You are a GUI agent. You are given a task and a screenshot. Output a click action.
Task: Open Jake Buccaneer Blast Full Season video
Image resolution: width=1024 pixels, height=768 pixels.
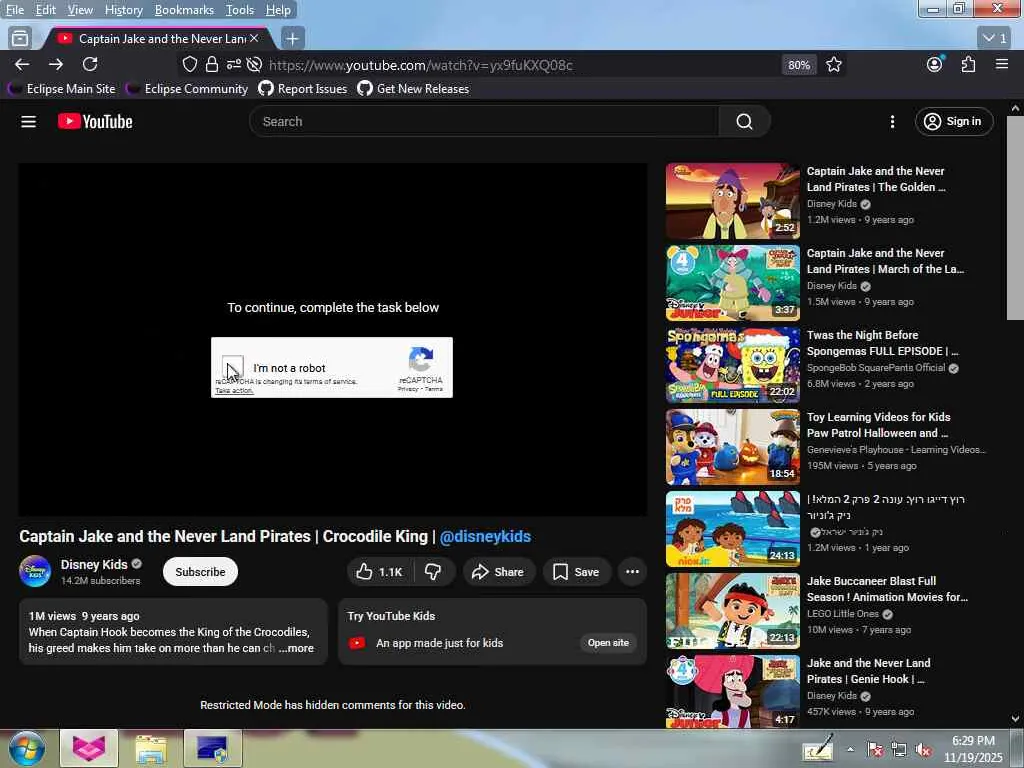coord(887,589)
